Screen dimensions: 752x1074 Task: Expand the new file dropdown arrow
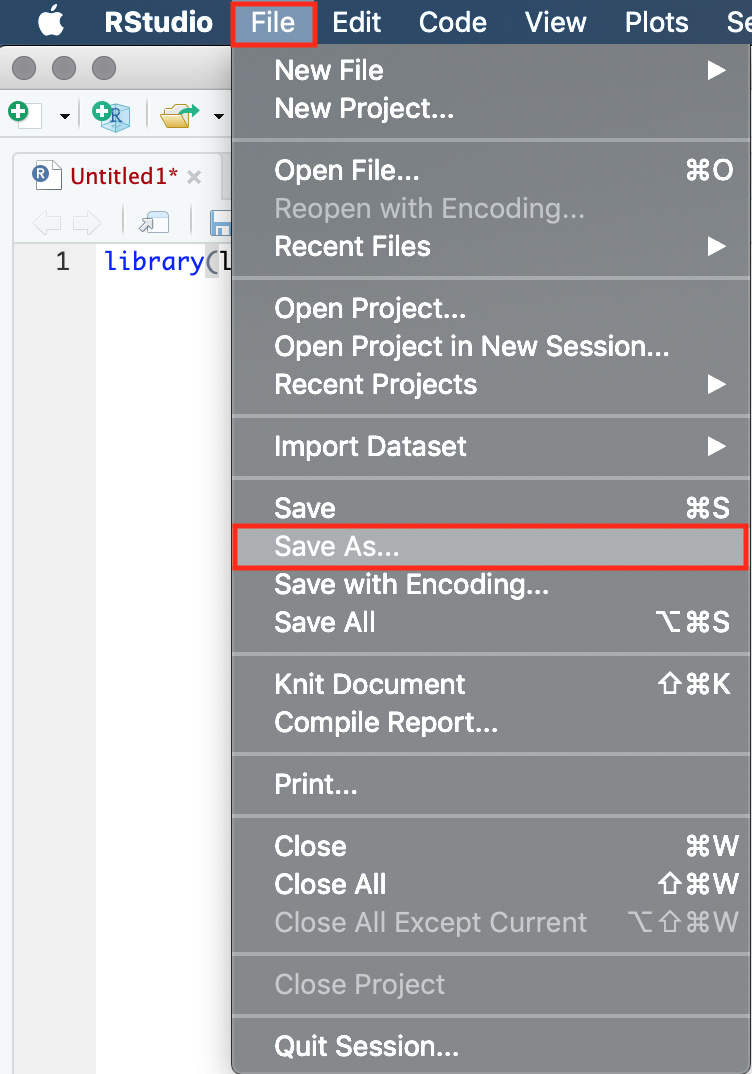[x=64, y=116]
